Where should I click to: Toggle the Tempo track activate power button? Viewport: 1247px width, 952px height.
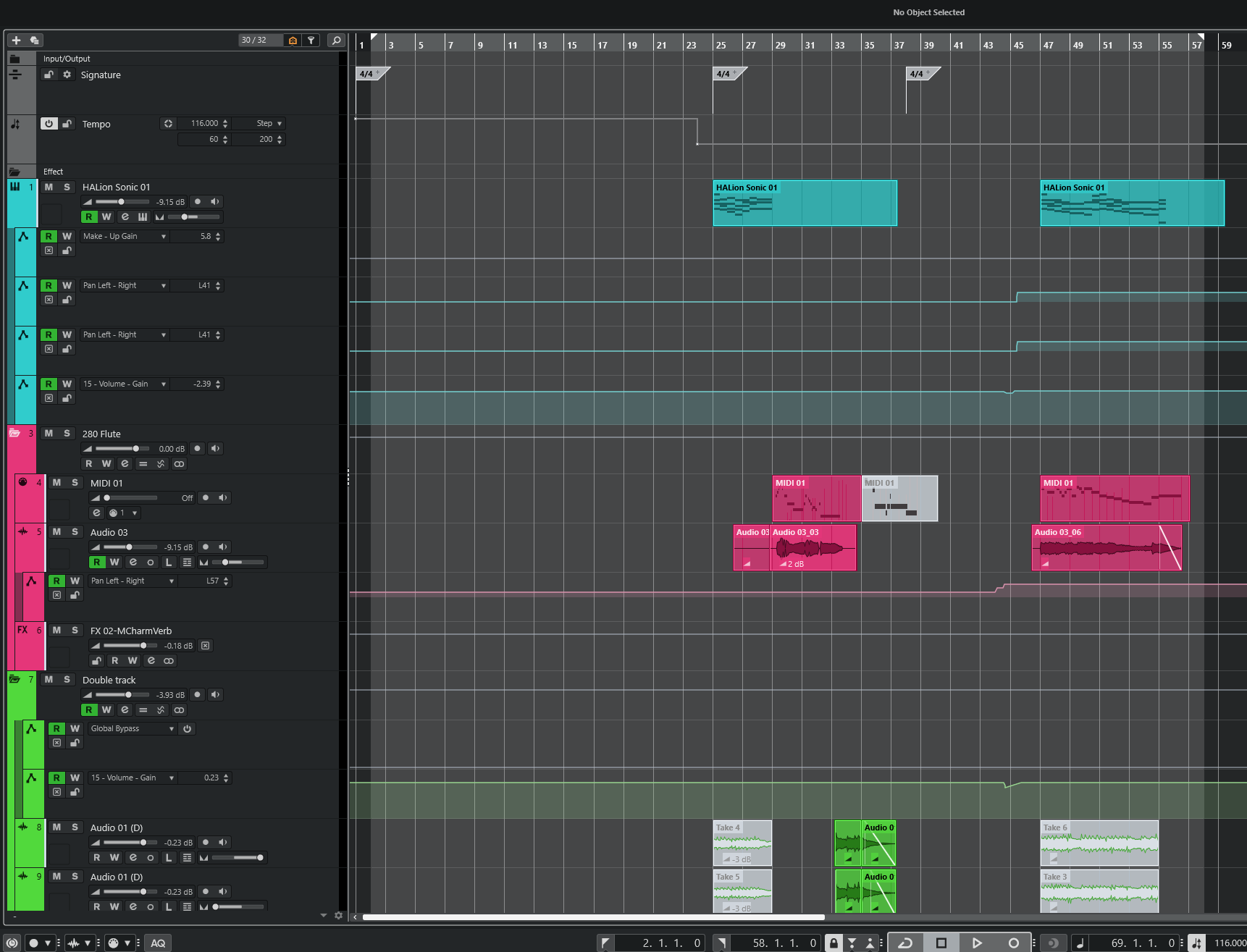pos(49,124)
